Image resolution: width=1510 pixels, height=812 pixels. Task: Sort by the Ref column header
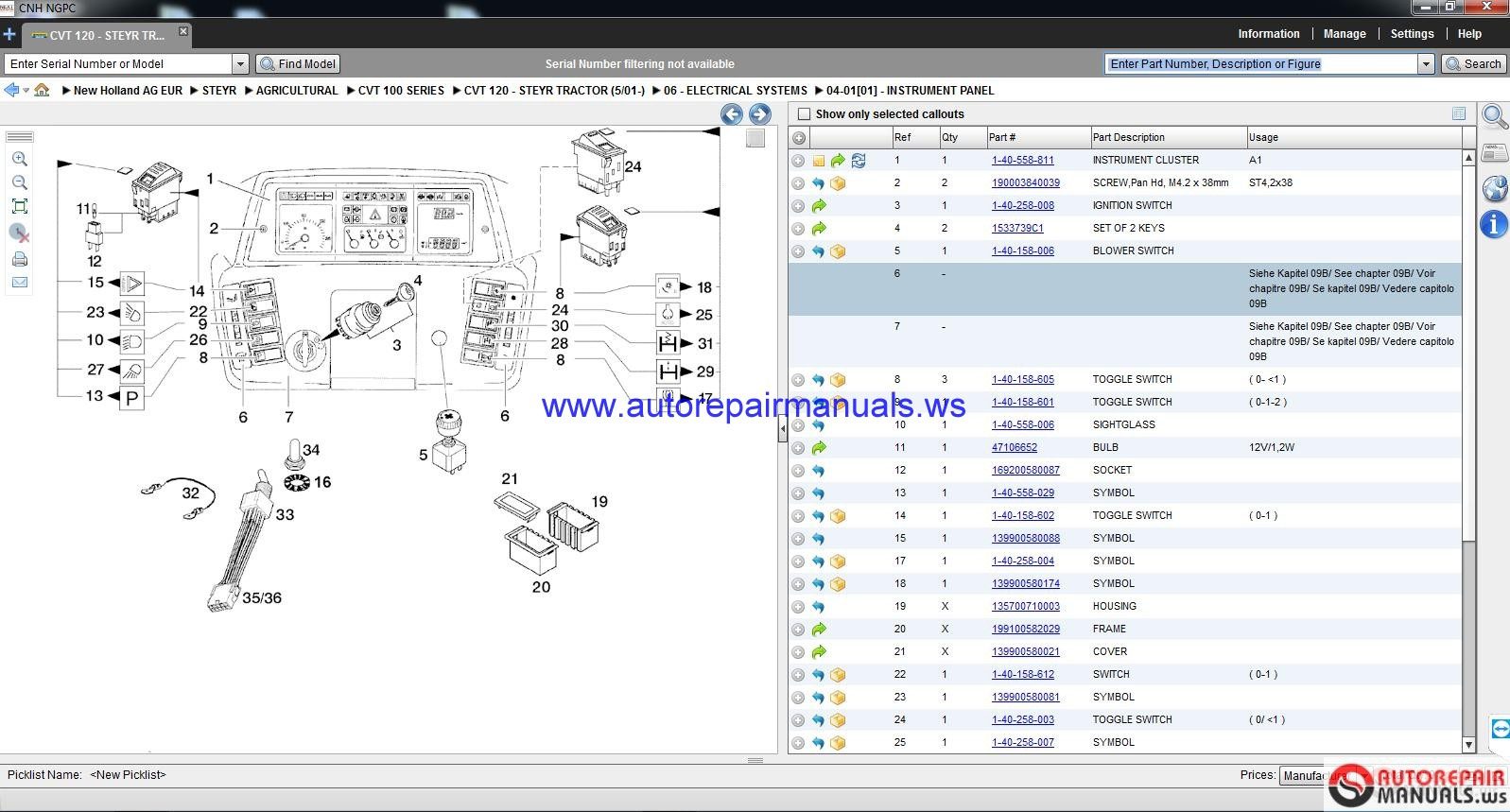(914, 137)
